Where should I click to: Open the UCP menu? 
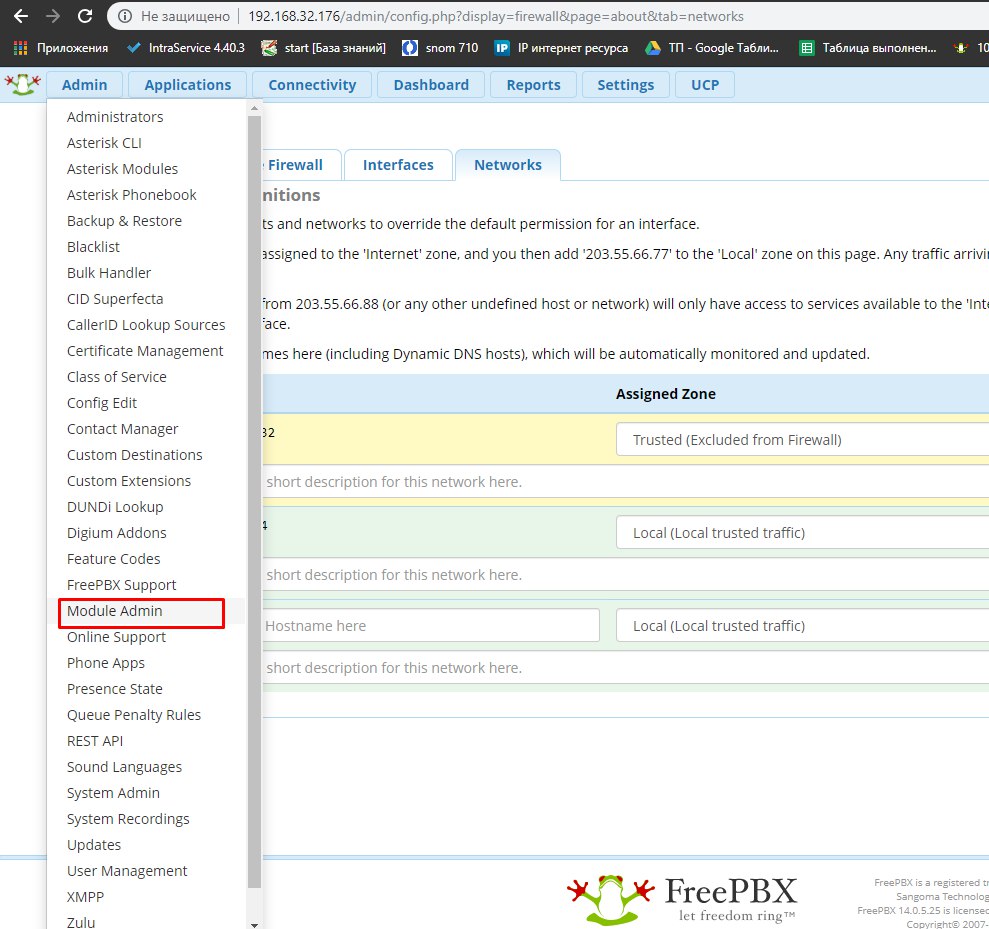pyautogui.click(x=705, y=85)
